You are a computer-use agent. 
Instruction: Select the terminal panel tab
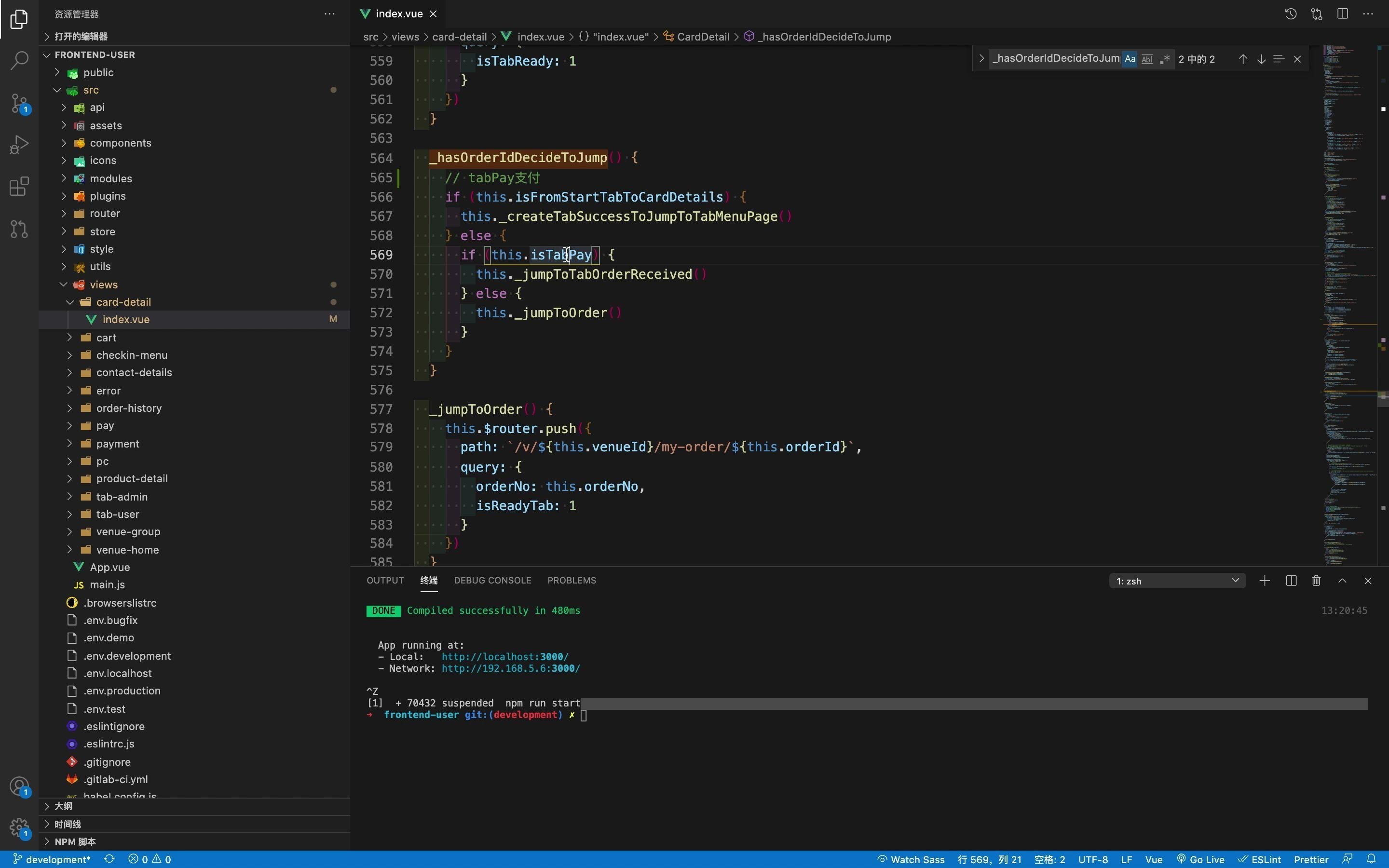point(429,581)
